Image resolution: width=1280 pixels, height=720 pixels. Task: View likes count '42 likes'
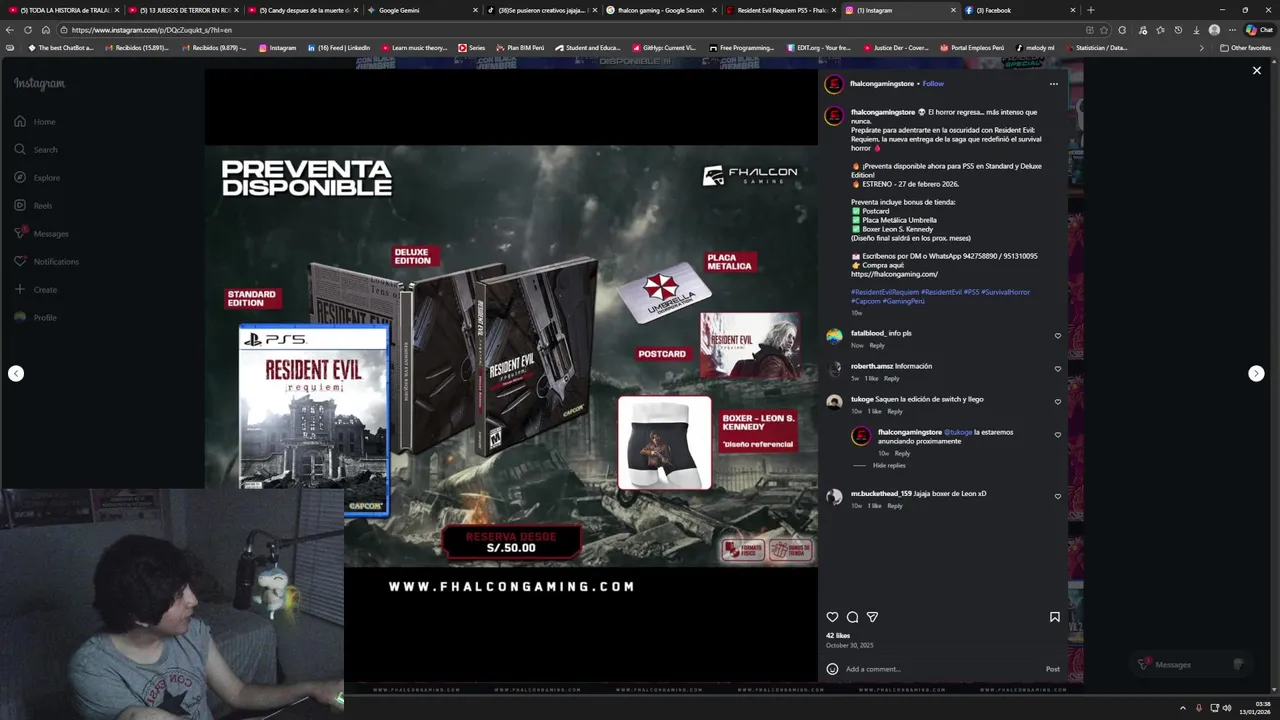[x=838, y=636]
